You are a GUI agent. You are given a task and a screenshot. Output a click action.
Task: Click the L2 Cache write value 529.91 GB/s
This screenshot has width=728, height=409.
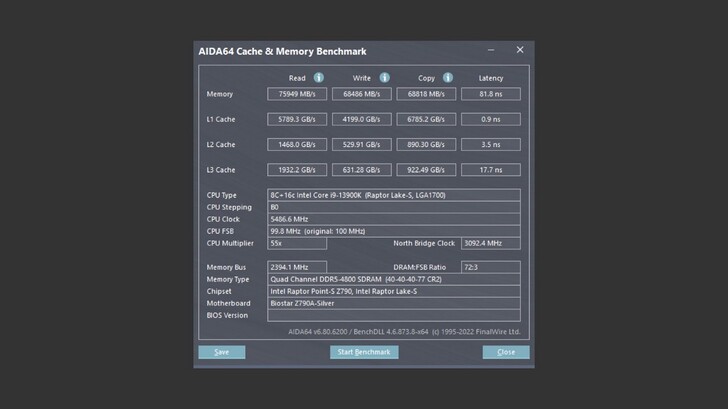(361, 145)
